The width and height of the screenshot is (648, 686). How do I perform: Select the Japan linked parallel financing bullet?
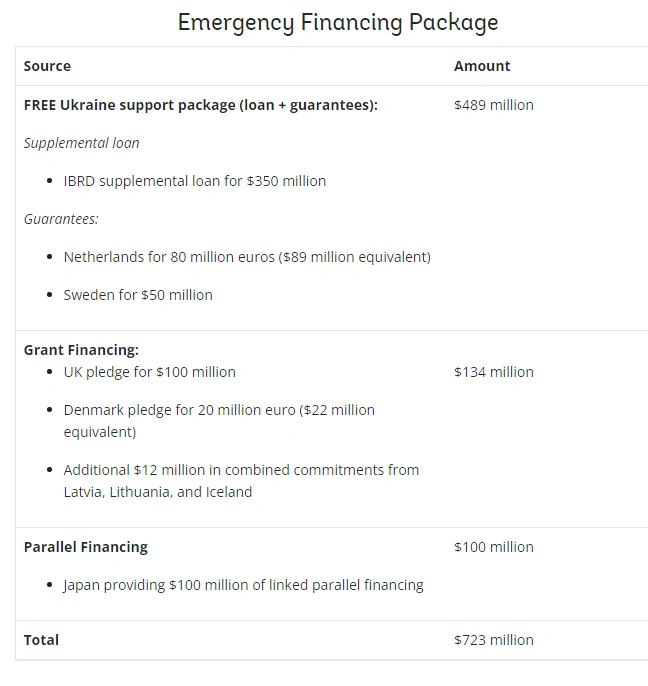click(x=243, y=585)
